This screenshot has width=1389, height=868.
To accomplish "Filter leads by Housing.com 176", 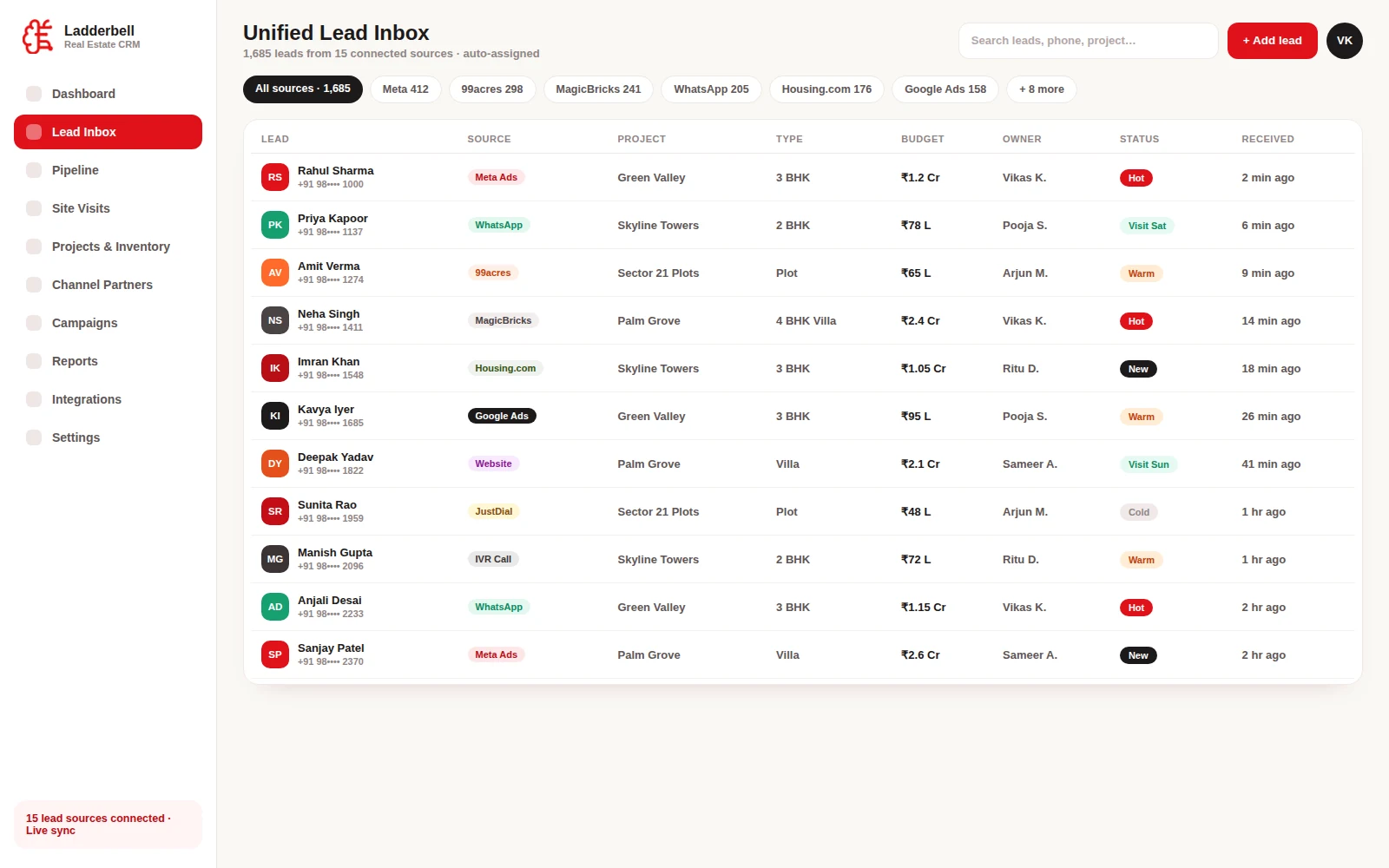I will point(826,89).
